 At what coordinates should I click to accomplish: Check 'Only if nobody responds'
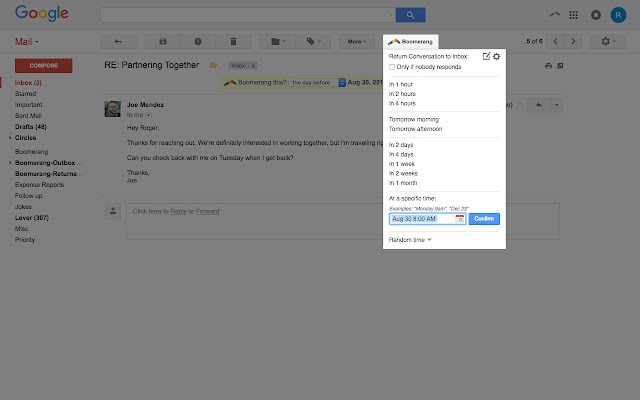[x=392, y=67]
